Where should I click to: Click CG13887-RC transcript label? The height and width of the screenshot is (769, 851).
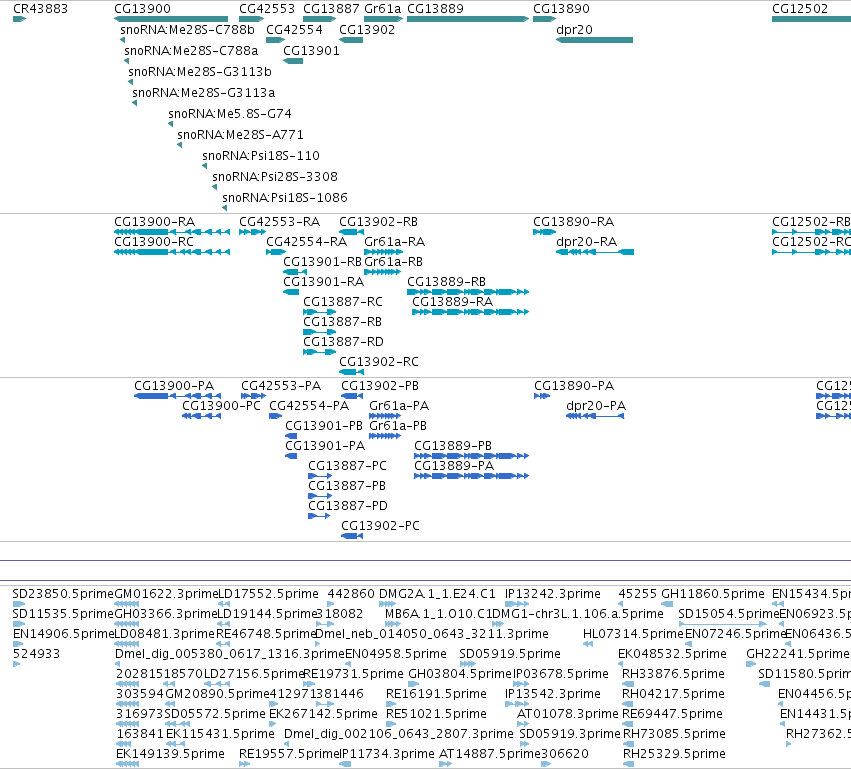pyautogui.click(x=342, y=302)
